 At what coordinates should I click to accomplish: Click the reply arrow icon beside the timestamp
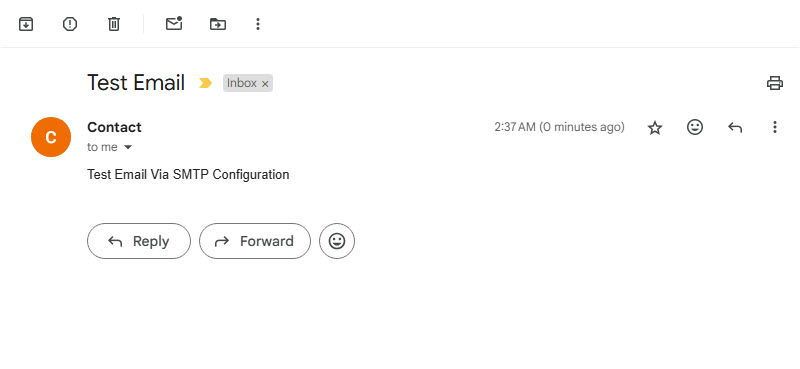tap(735, 127)
